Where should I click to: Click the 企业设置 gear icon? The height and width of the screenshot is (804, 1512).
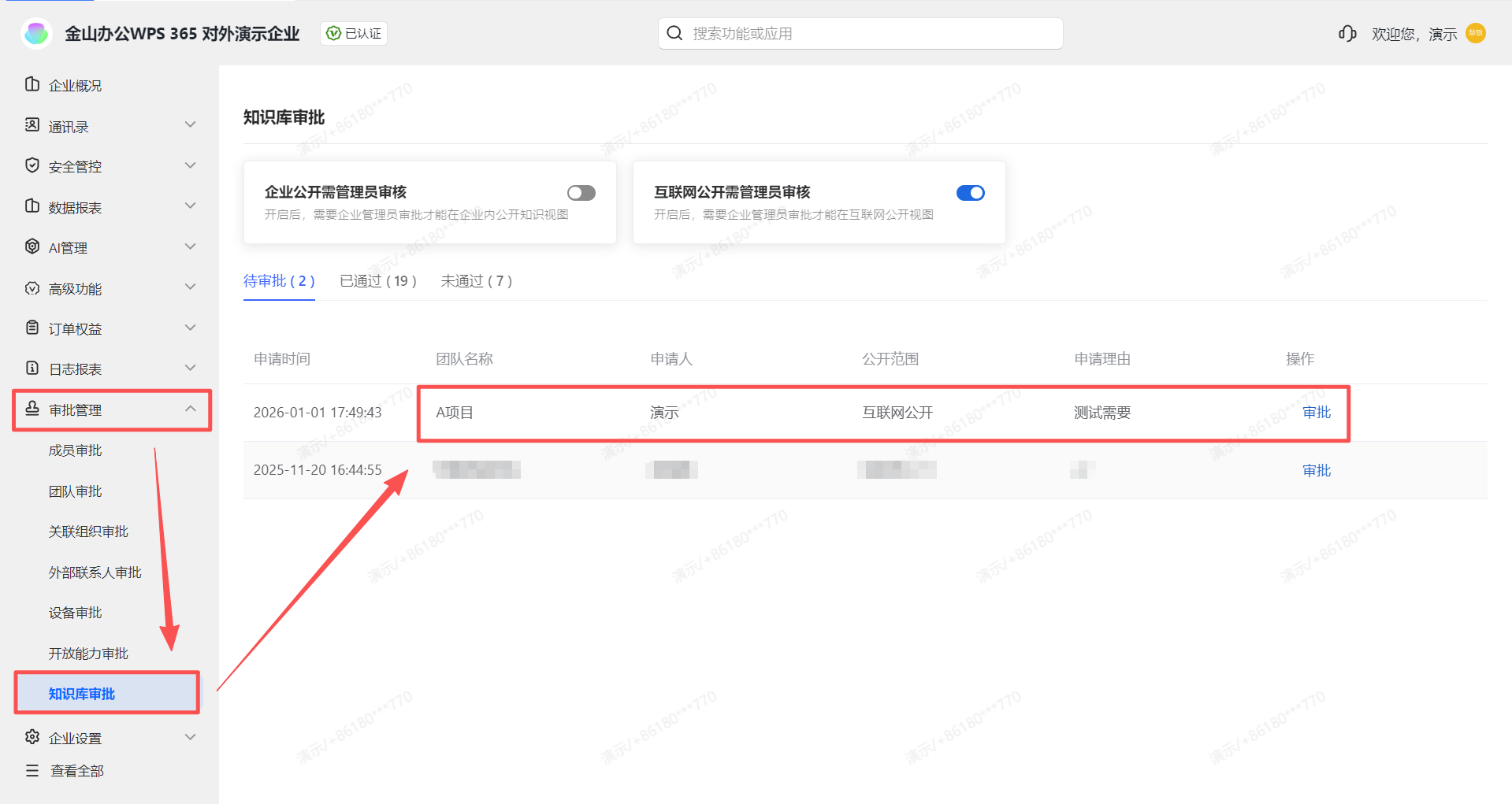coord(32,737)
